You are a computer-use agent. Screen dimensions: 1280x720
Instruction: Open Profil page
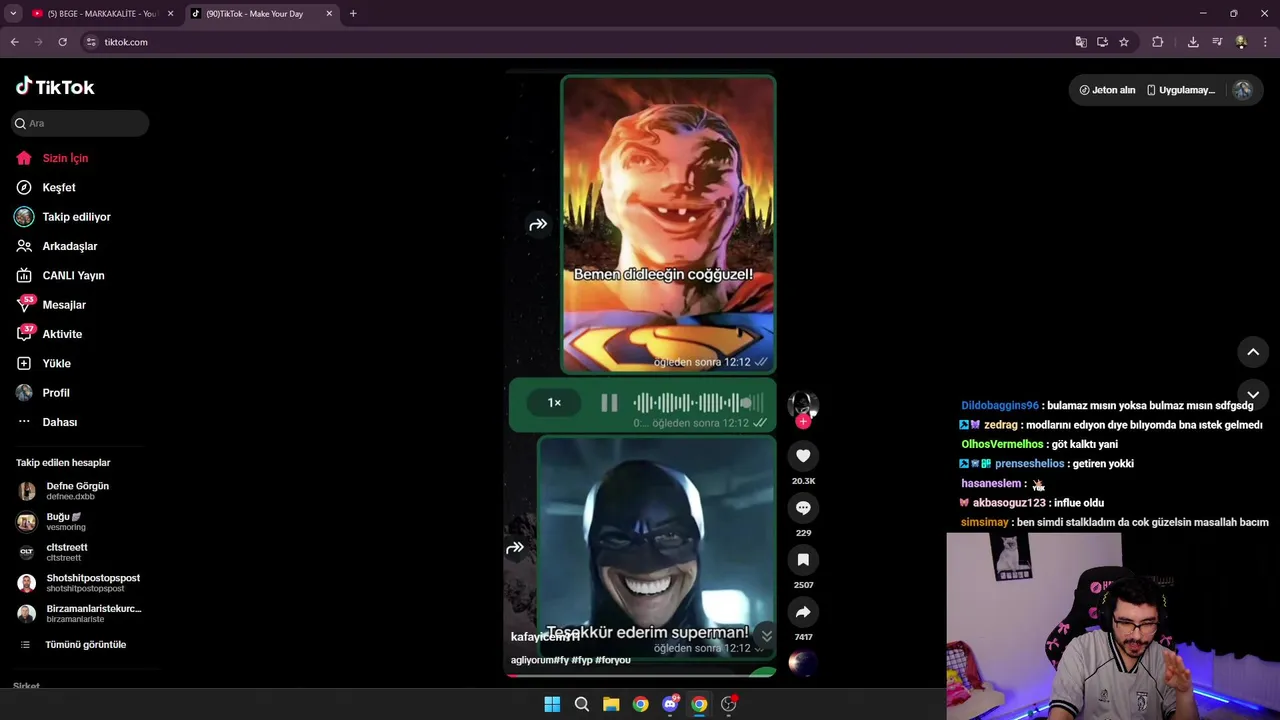[x=56, y=393]
